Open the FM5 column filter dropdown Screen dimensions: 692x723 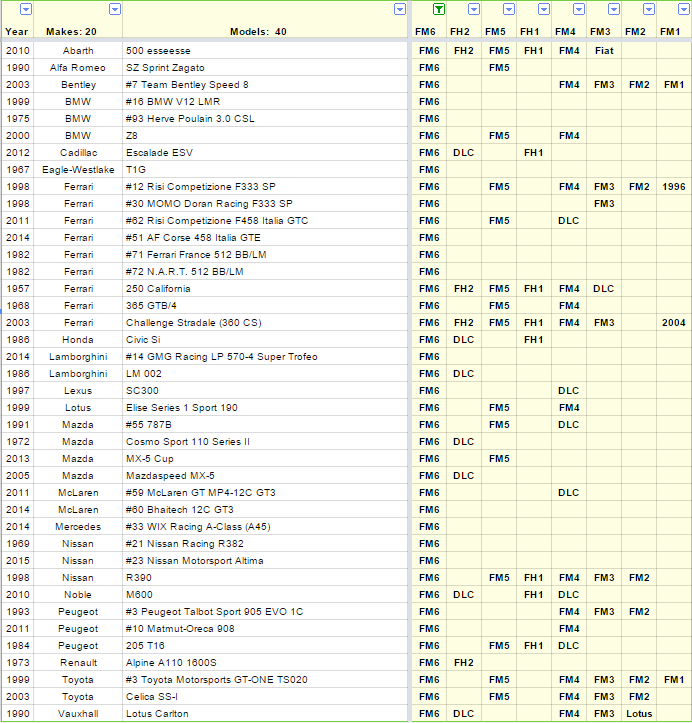[509, 9]
